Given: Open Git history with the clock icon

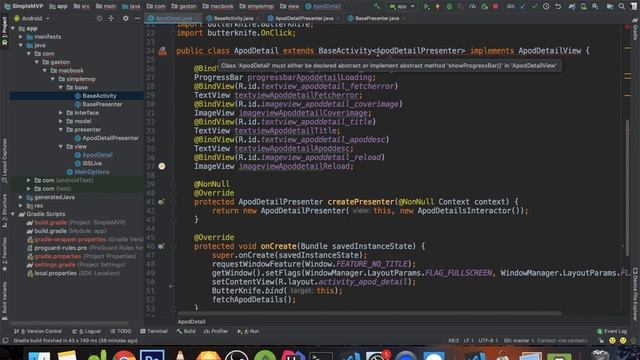Looking at the screenshot, I should tap(546, 6).
